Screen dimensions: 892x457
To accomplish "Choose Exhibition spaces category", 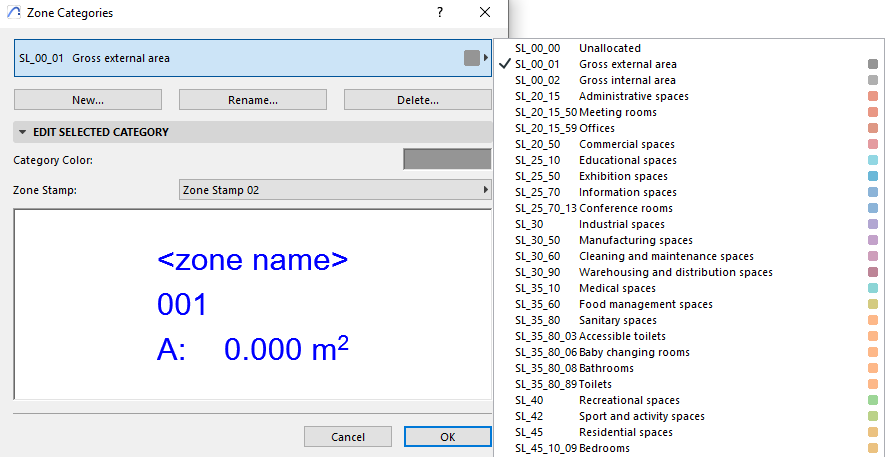I will pos(689,176).
